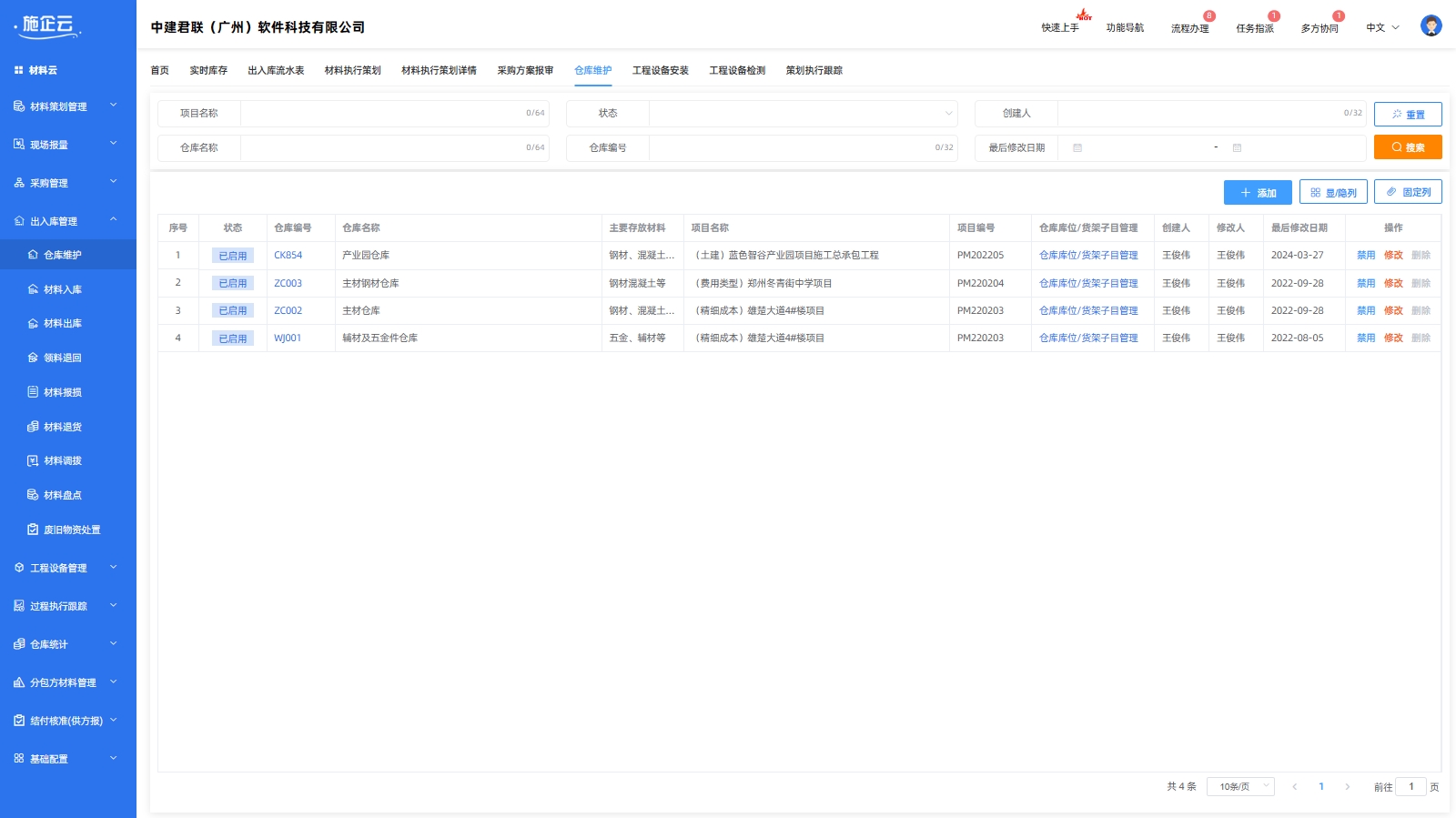Screen dimensions: 1456x818
Task: Switch to the 首页 tab
Action: (160, 70)
